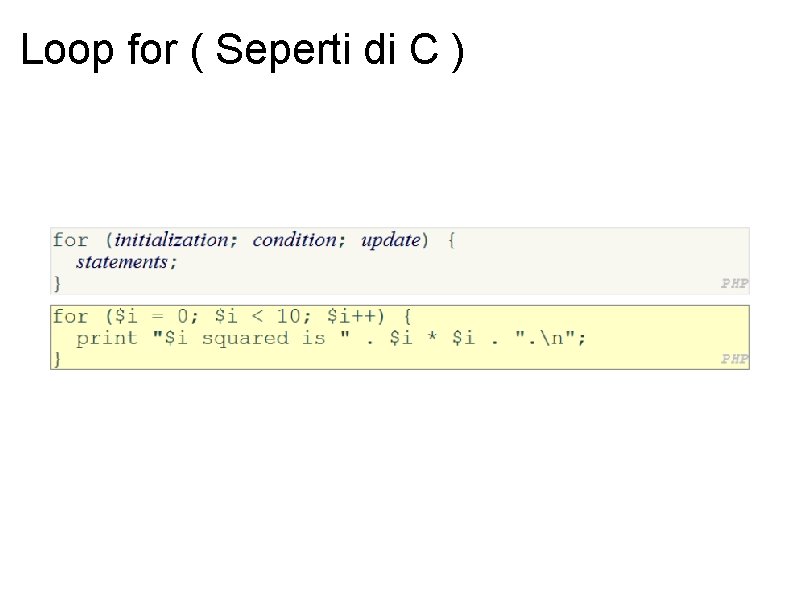Viewport: 800px width, 600px height.
Task: Click the '$i < 10;' loop condition
Action: [x=264, y=317]
